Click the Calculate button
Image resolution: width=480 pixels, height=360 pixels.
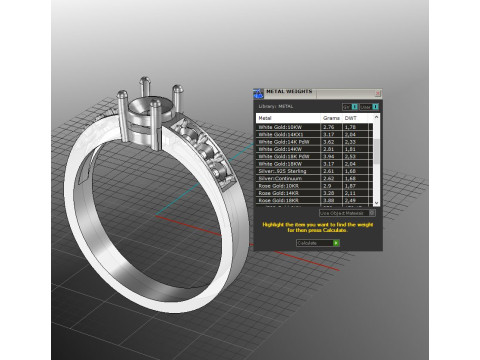[318, 243]
